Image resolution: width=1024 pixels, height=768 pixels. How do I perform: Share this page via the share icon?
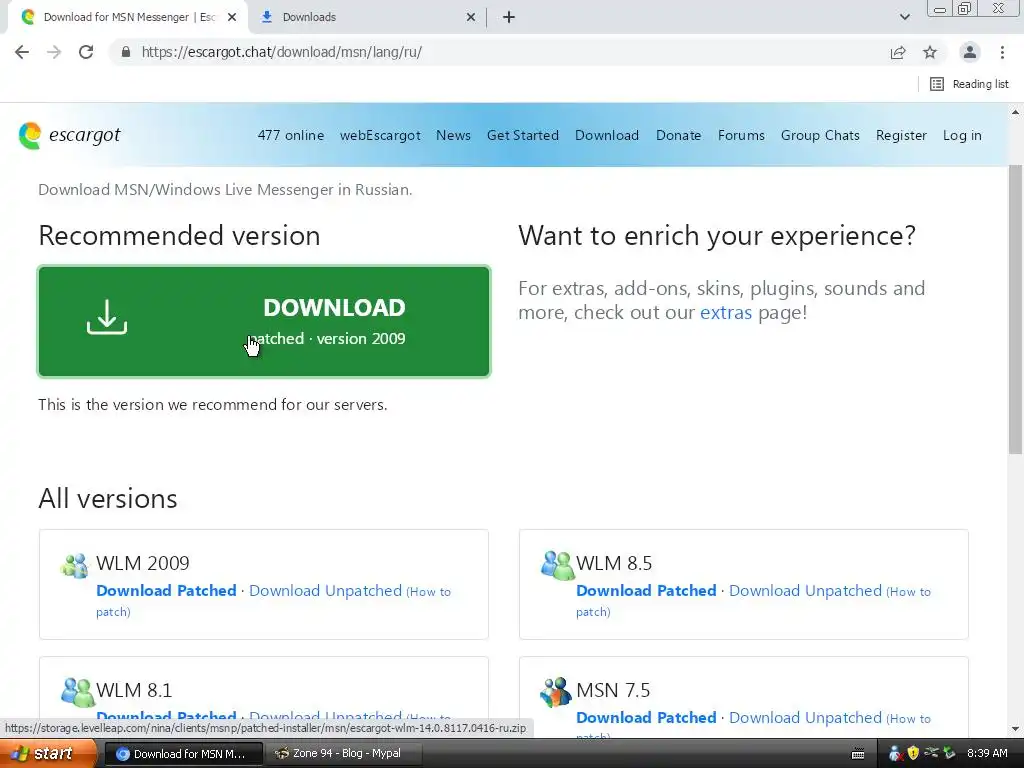coord(898,52)
